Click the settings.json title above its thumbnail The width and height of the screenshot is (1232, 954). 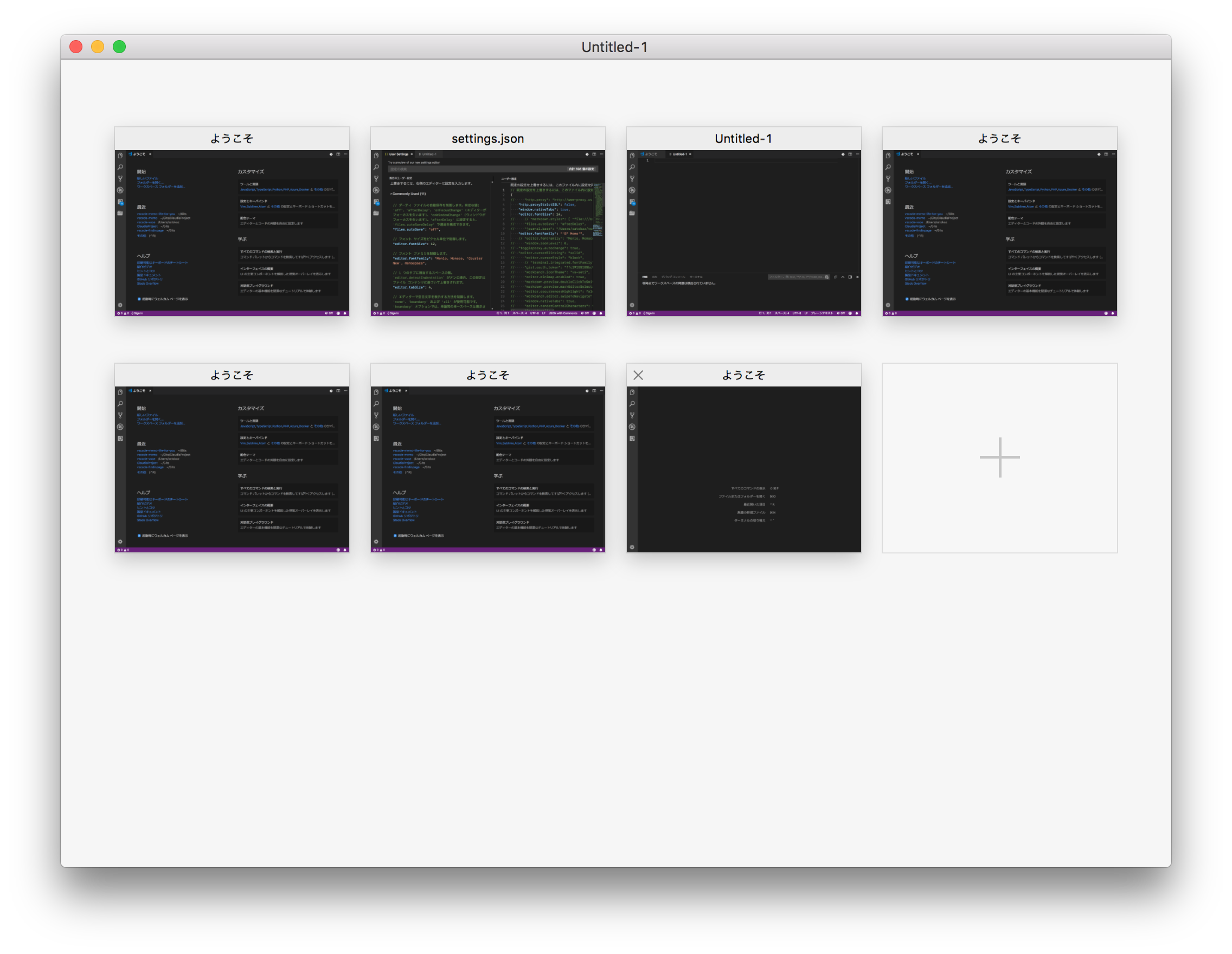point(487,139)
